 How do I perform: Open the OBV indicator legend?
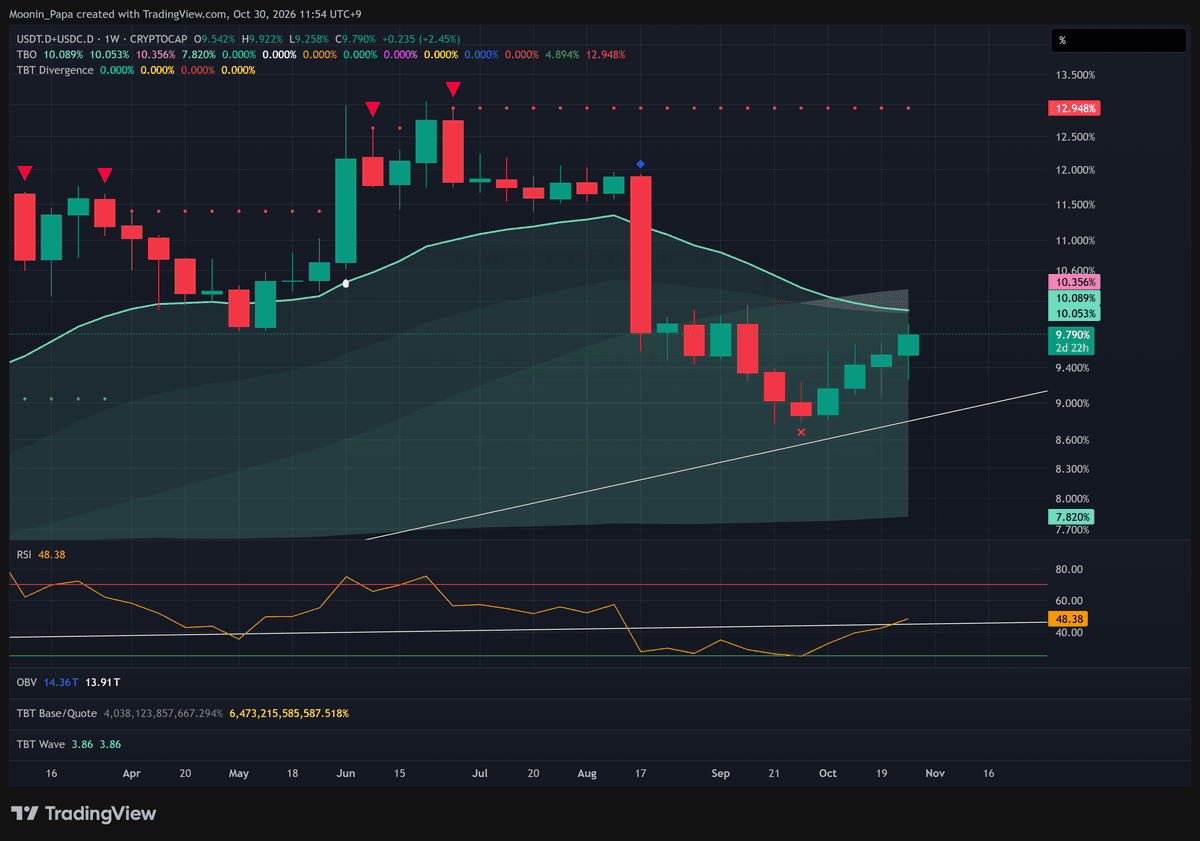(27, 681)
